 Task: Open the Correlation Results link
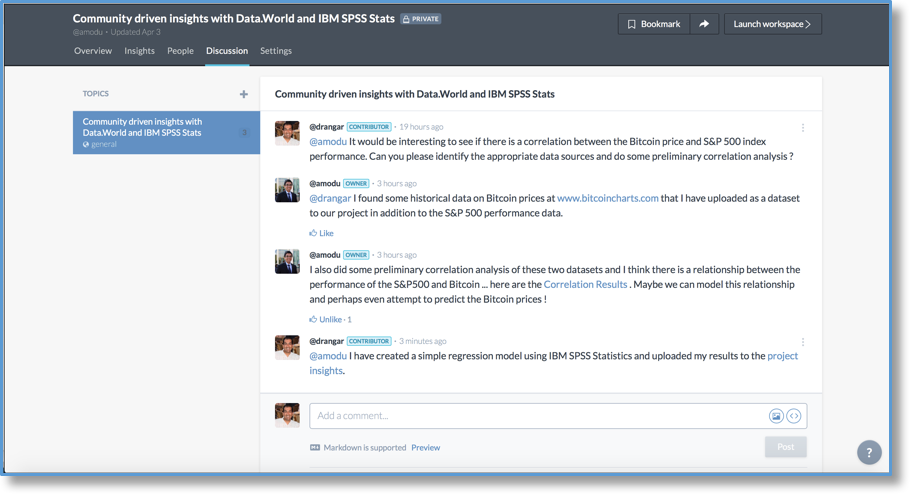pos(585,284)
